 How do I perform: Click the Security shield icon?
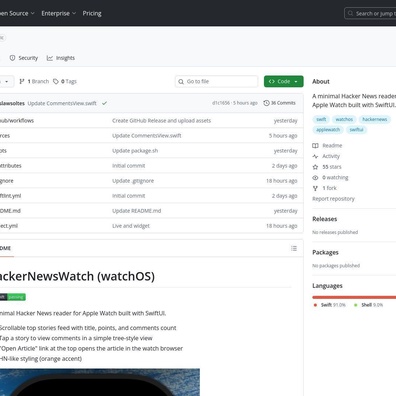click(x=12, y=58)
